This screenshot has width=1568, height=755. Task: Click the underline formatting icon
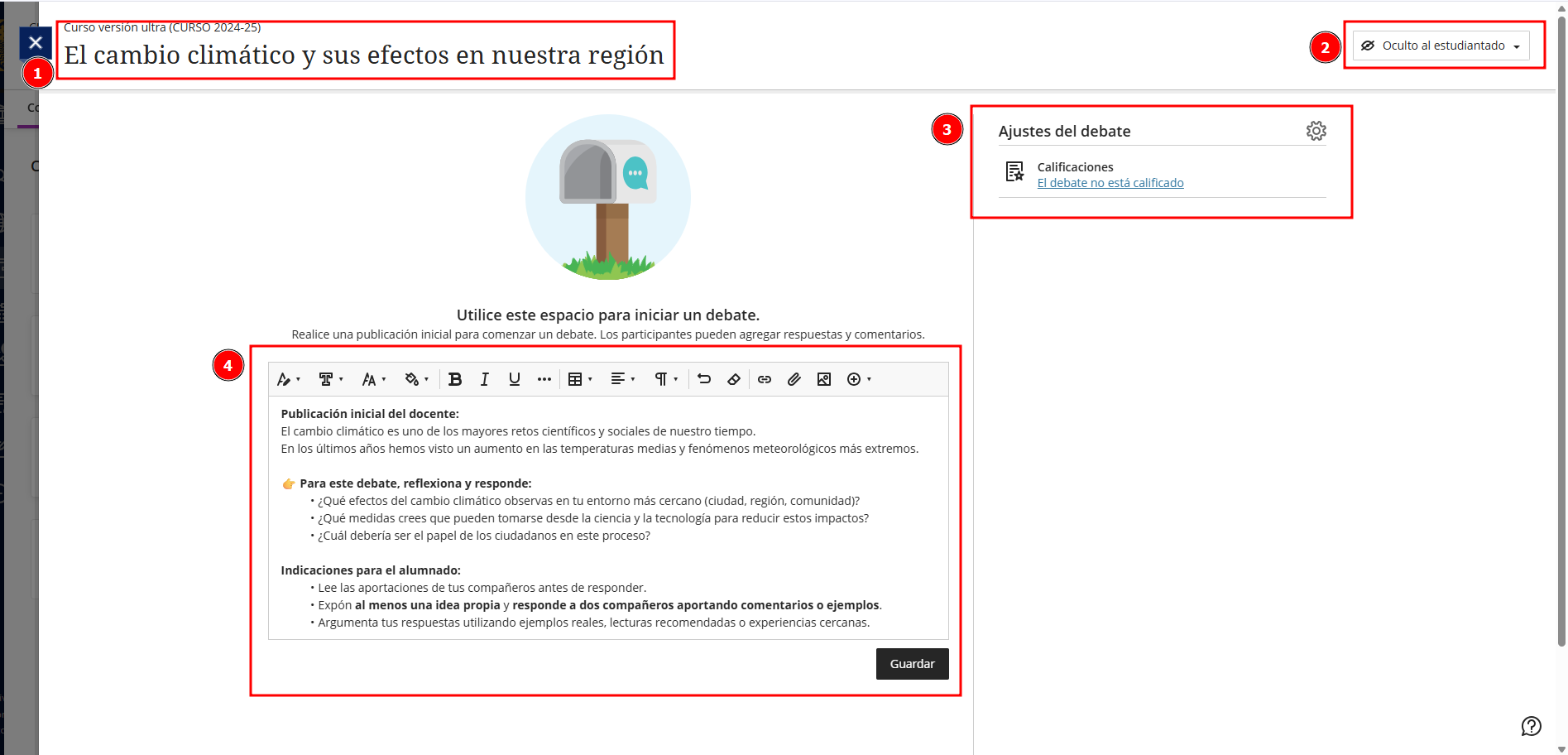tap(515, 379)
